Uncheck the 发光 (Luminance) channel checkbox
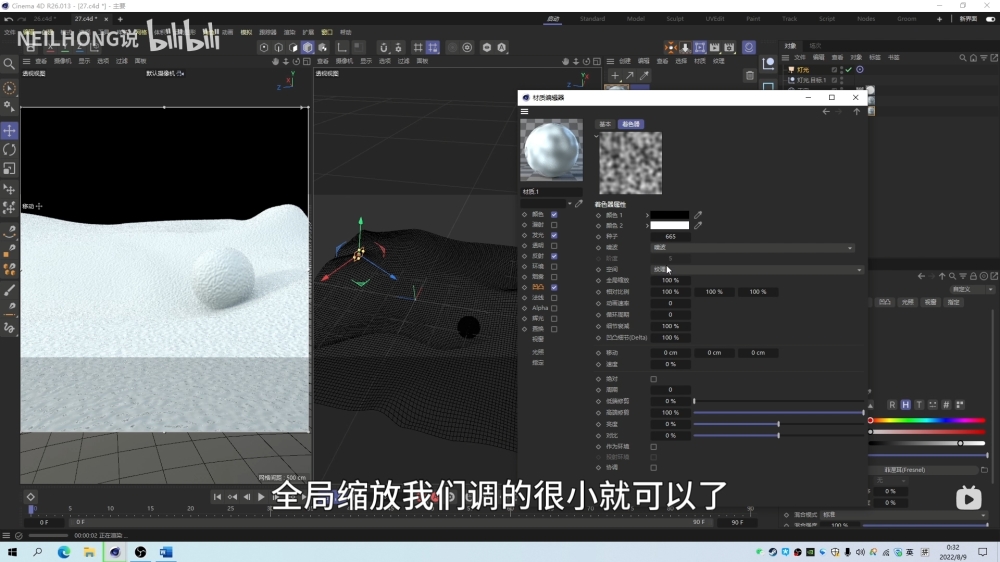1000x562 pixels. [554, 235]
